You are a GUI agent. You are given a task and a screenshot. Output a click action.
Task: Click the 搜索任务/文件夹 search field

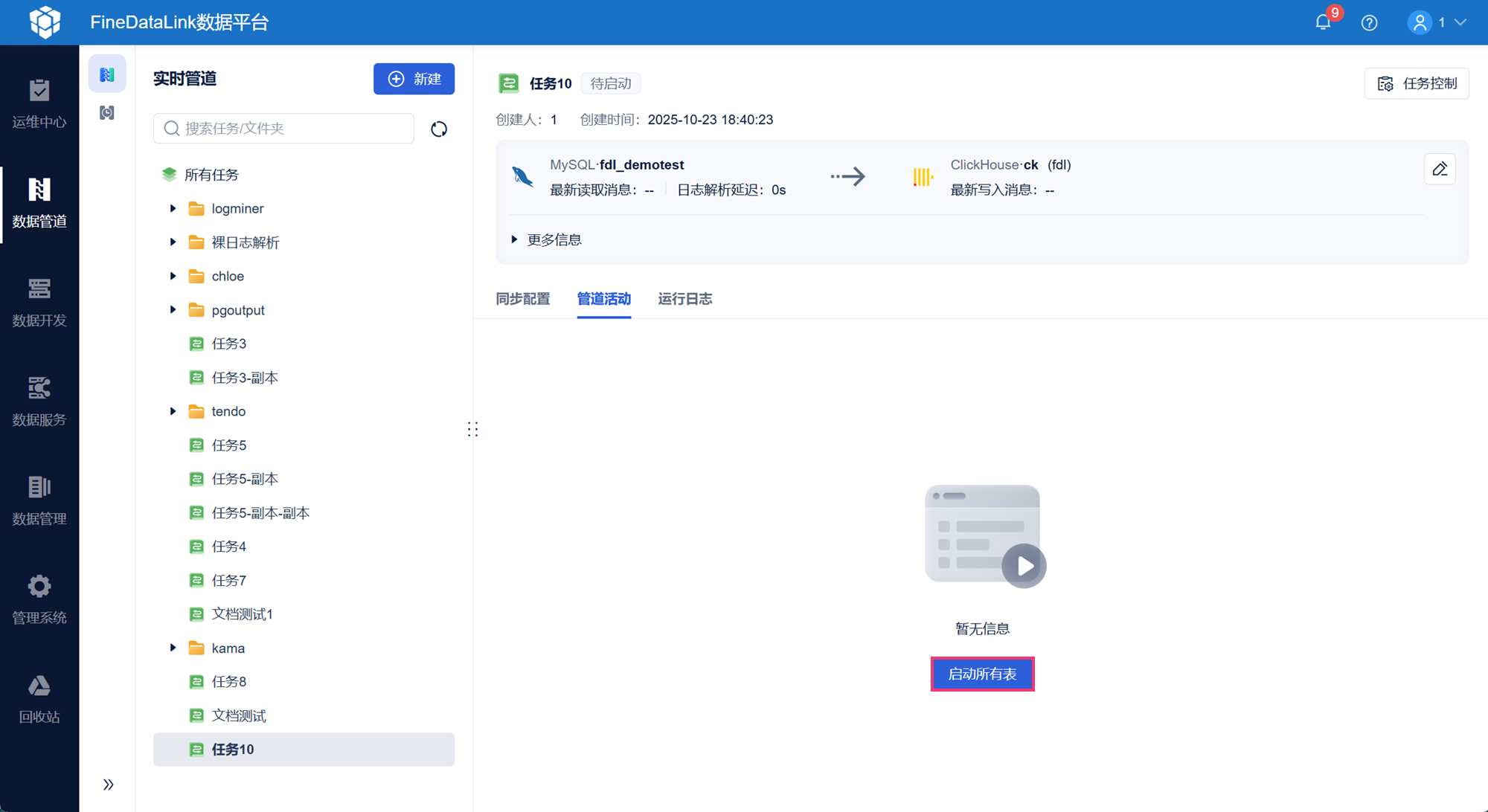tap(283, 129)
